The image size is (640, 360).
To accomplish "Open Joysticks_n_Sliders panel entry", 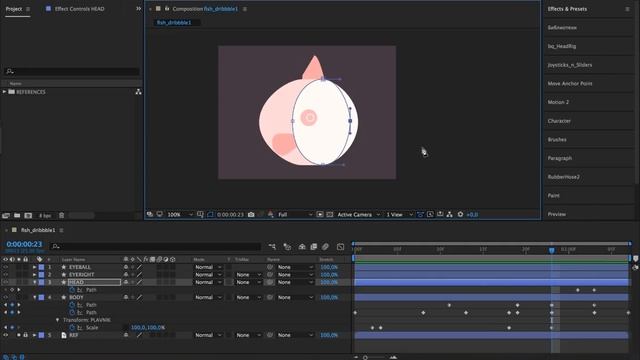I will (569, 65).
